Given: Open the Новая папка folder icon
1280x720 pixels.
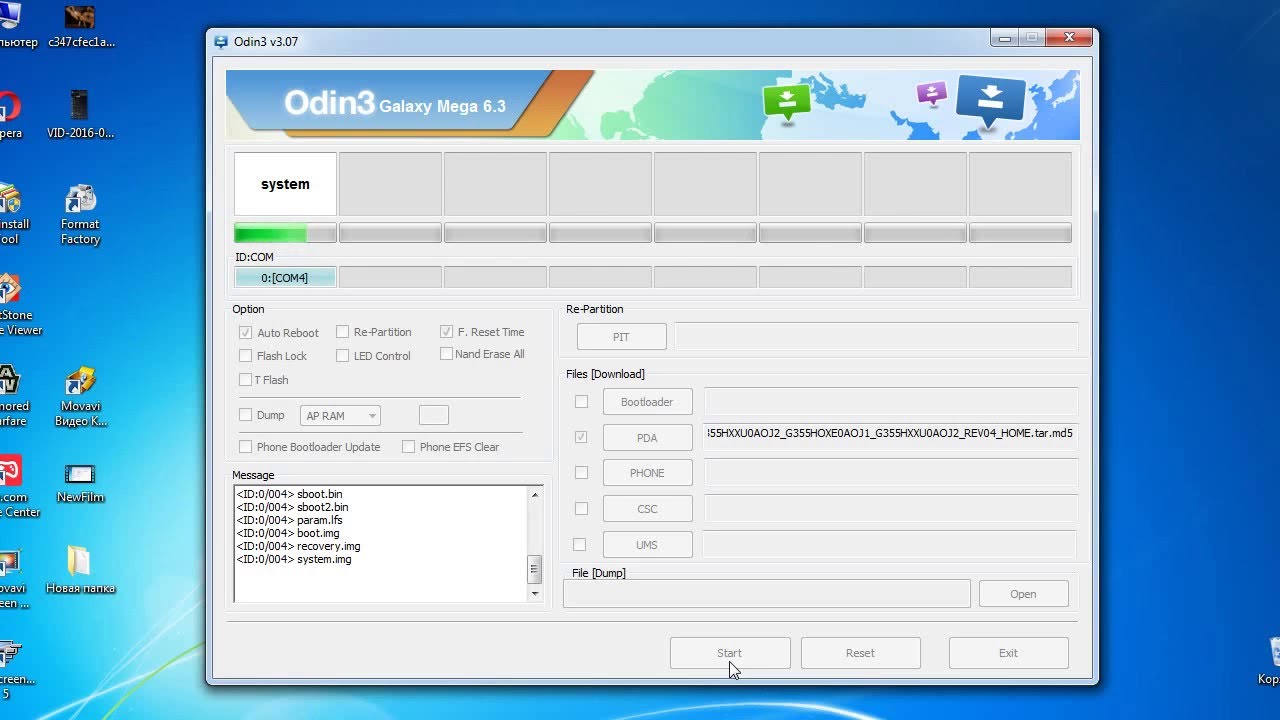Looking at the screenshot, I should tap(80, 570).
